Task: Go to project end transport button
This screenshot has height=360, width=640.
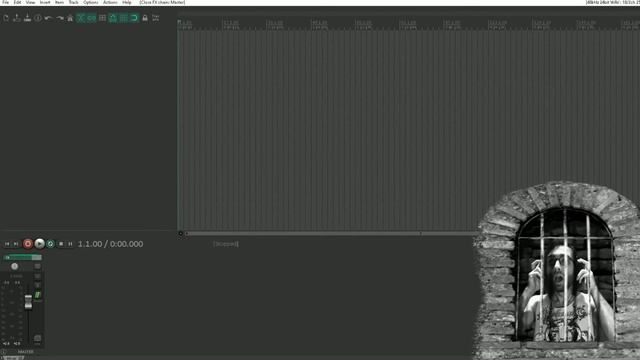Action: pyautogui.click(x=16, y=244)
